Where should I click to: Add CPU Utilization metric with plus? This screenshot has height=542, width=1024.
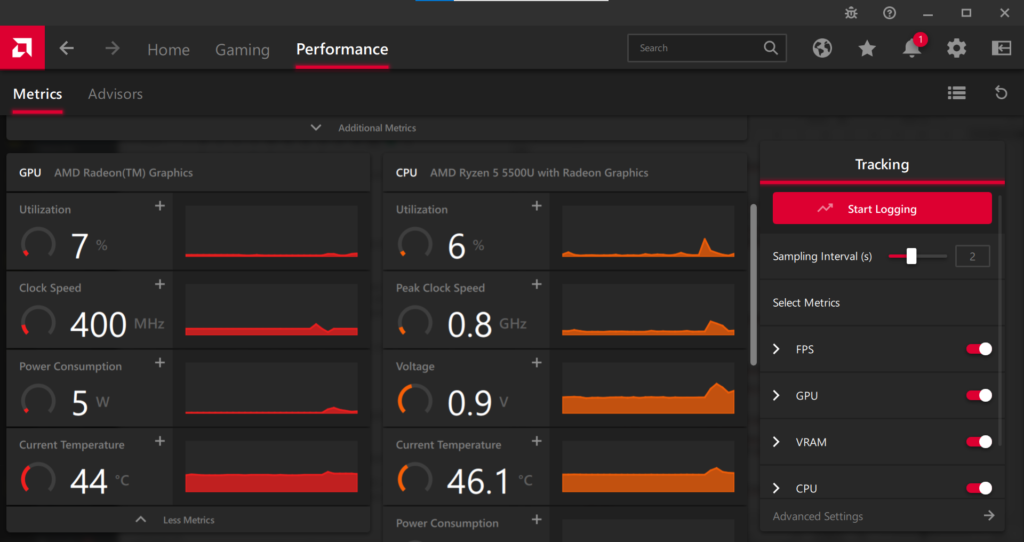tap(536, 206)
